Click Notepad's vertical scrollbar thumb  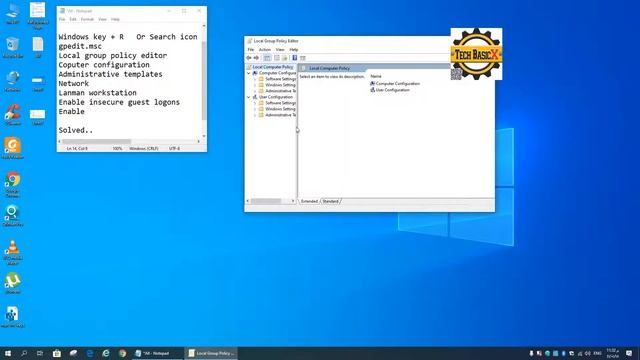[x=204, y=80]
